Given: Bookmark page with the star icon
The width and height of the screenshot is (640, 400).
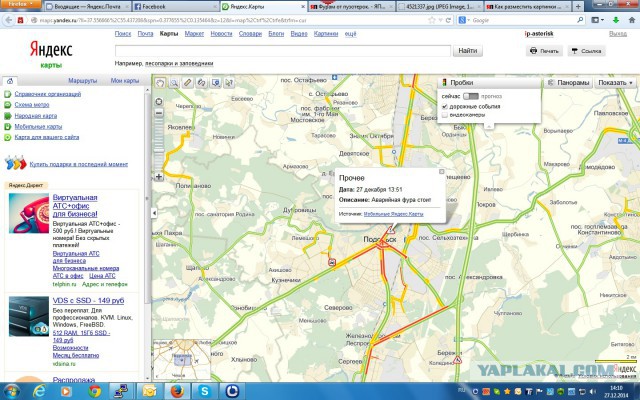Looking at the screenshot, I should (x=432, y=20).
